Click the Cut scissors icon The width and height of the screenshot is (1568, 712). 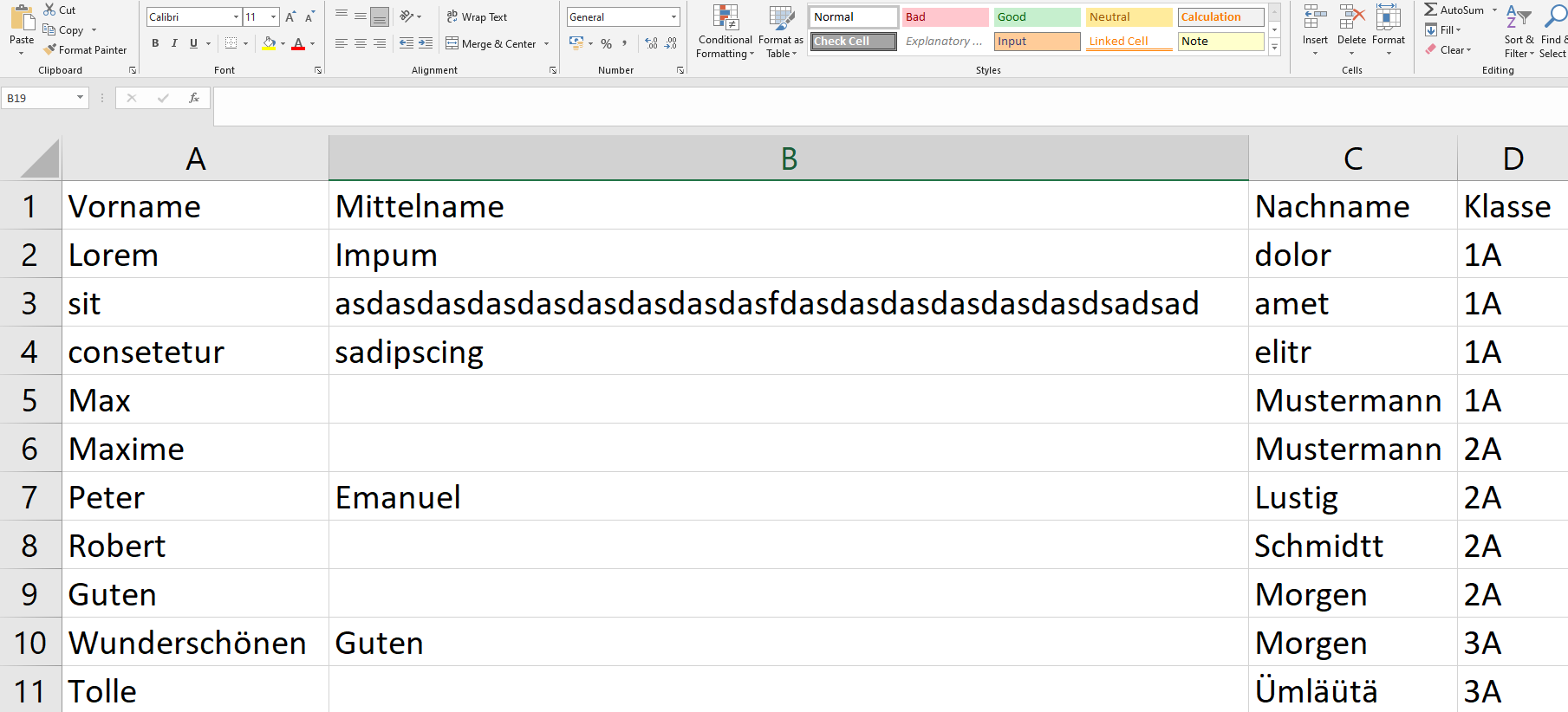click(50, 10)
